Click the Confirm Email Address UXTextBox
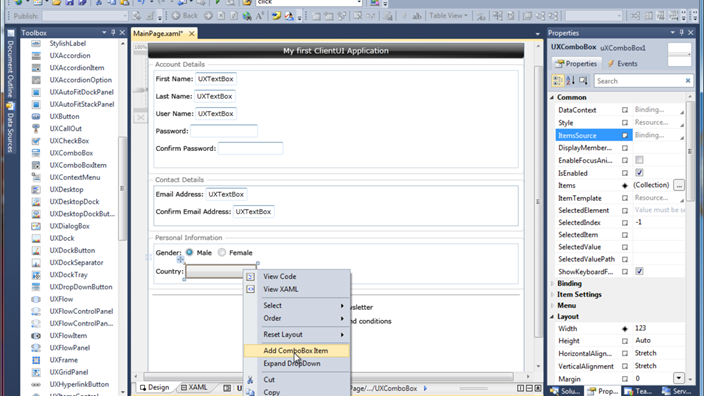Viewport: 704px width, 396px height. point(253,211)
